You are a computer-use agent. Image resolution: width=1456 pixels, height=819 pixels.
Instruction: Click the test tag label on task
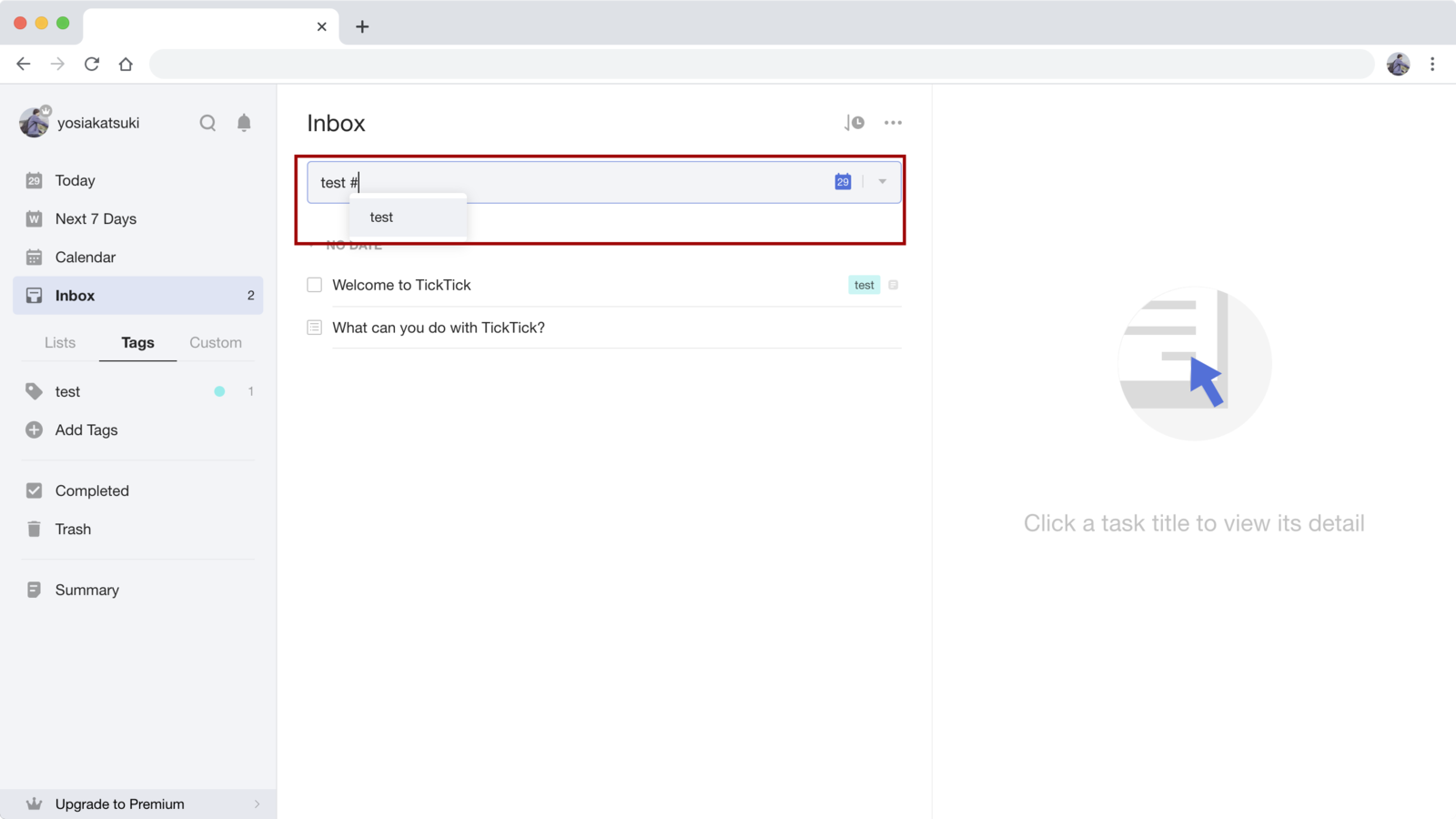pyautogui.click(x=864, y=285)
